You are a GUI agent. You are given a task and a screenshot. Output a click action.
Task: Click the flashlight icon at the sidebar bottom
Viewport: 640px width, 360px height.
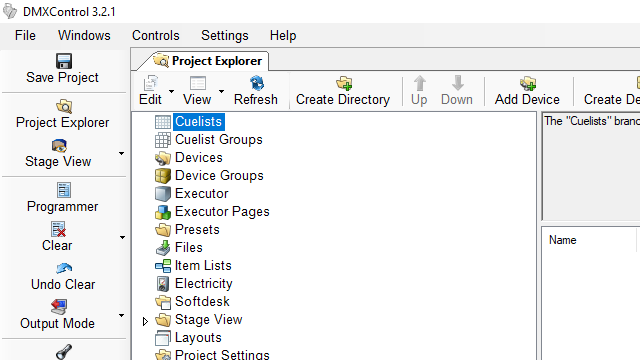[x=64, y=352]
